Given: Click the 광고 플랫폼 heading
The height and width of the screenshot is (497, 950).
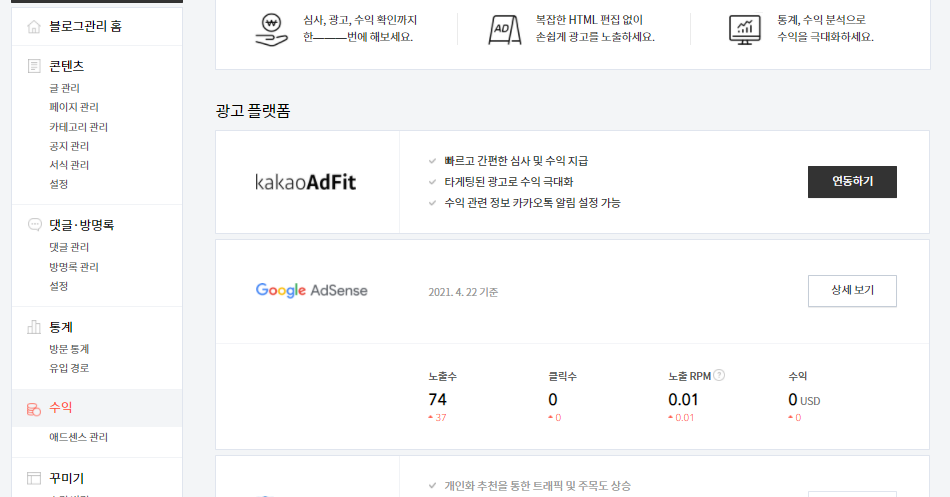Looking at the screenshot, I should [x=253, y=111].
